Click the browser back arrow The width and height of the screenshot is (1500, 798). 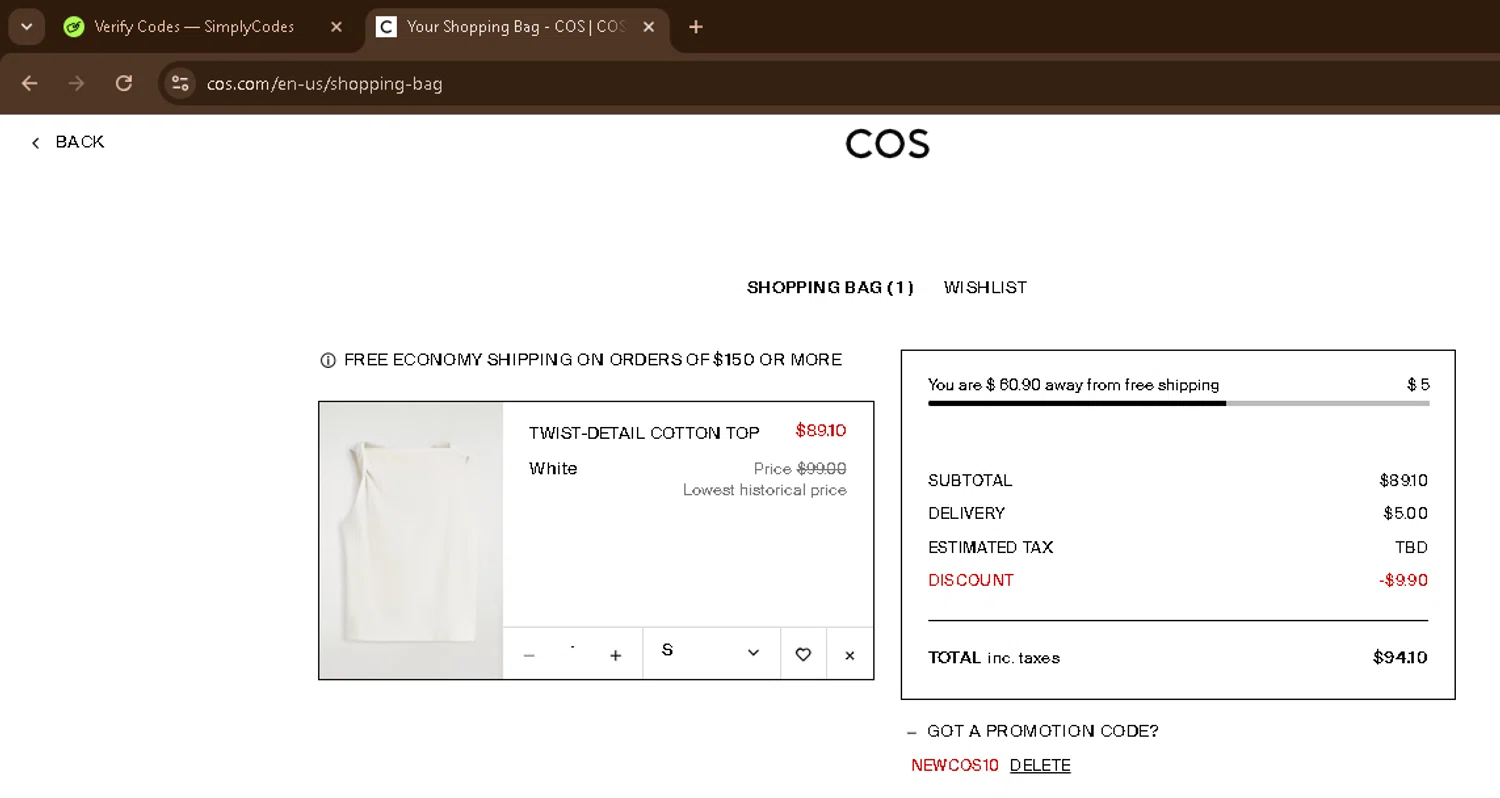pyautogui.click(x=29, y=83)
